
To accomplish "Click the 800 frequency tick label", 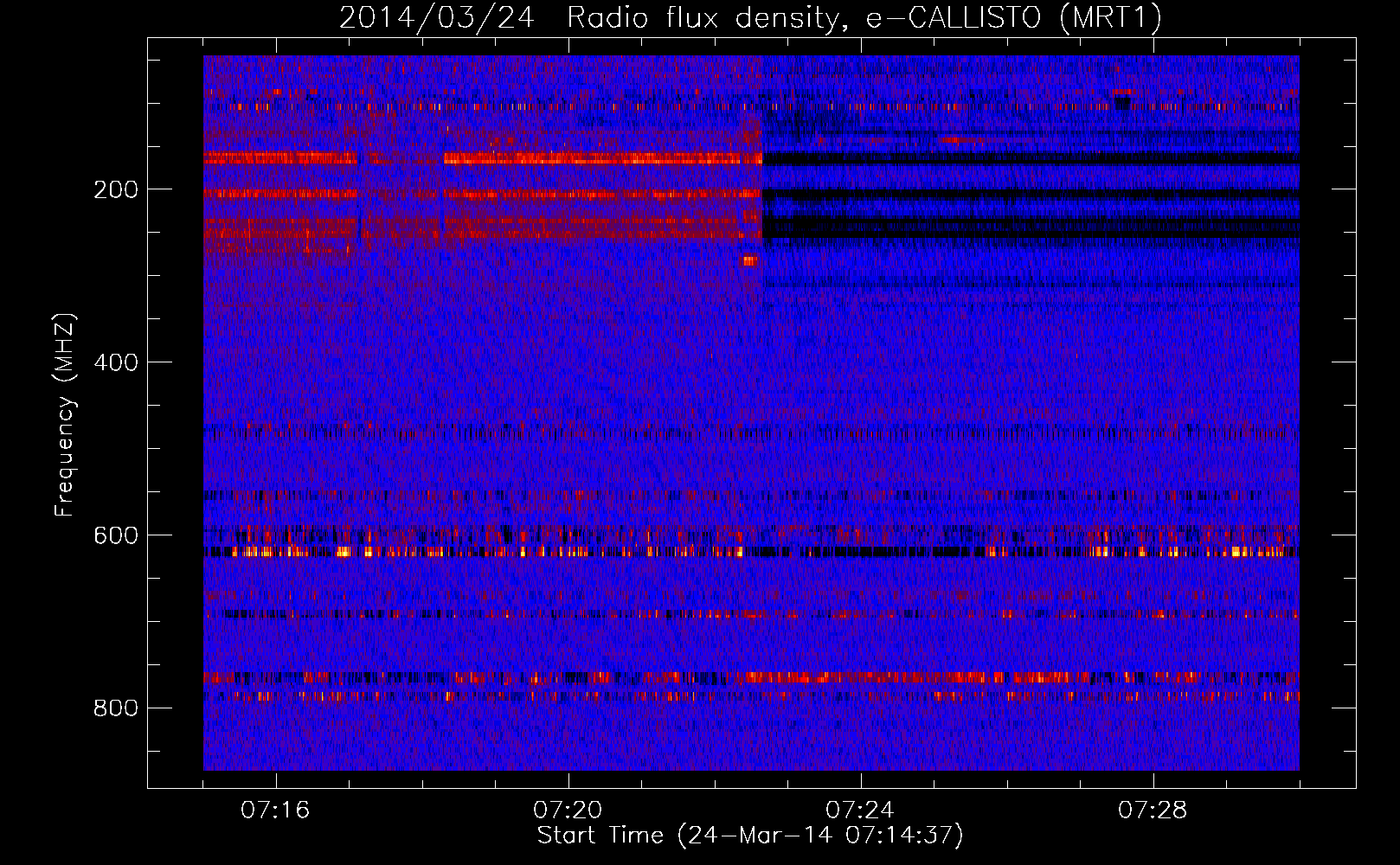I will (116, 708).
